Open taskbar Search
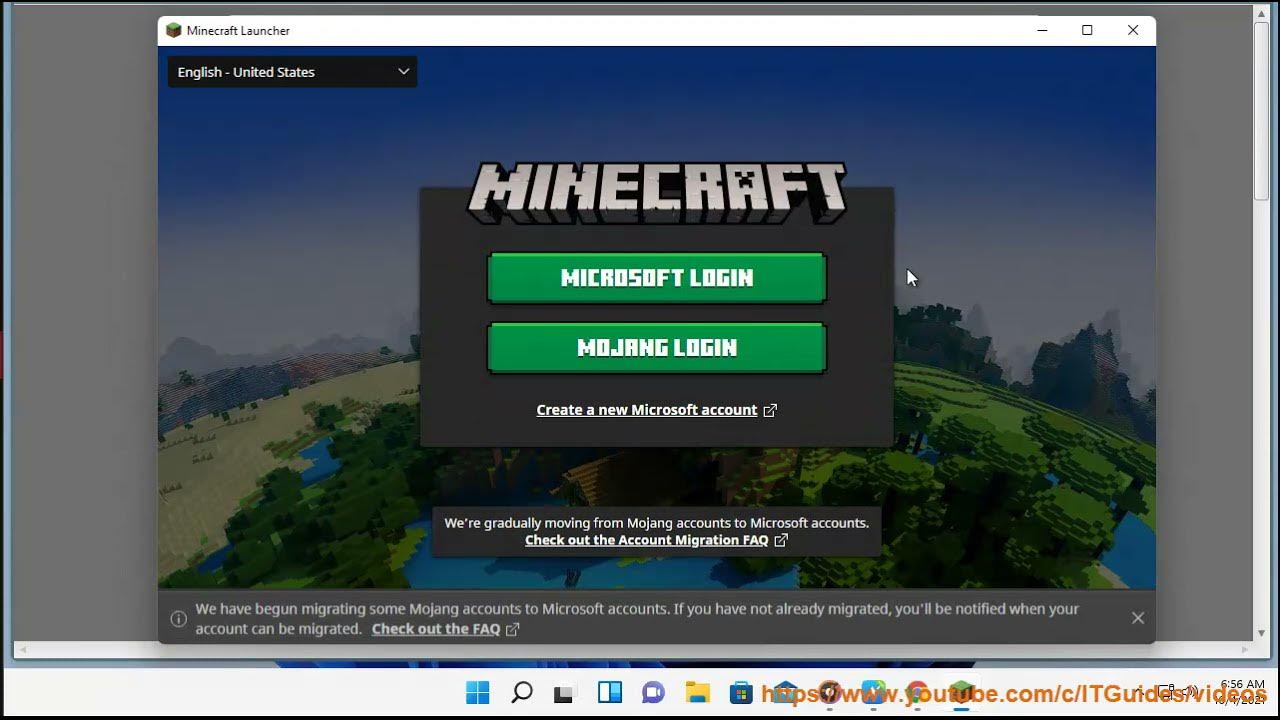Image resolution: width=1280 pixels, height=720 pixels. pos(522,692)
